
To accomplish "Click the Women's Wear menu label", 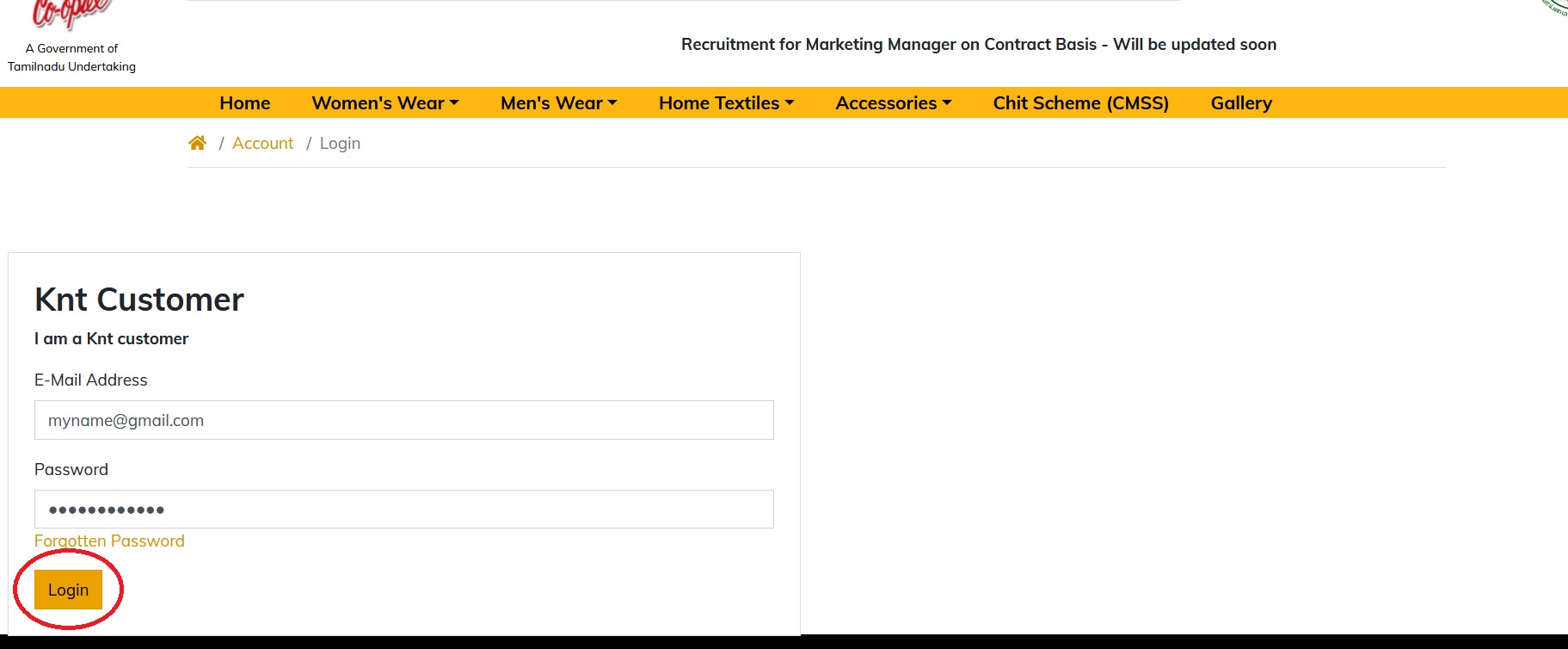I will [x=378, y=102].
